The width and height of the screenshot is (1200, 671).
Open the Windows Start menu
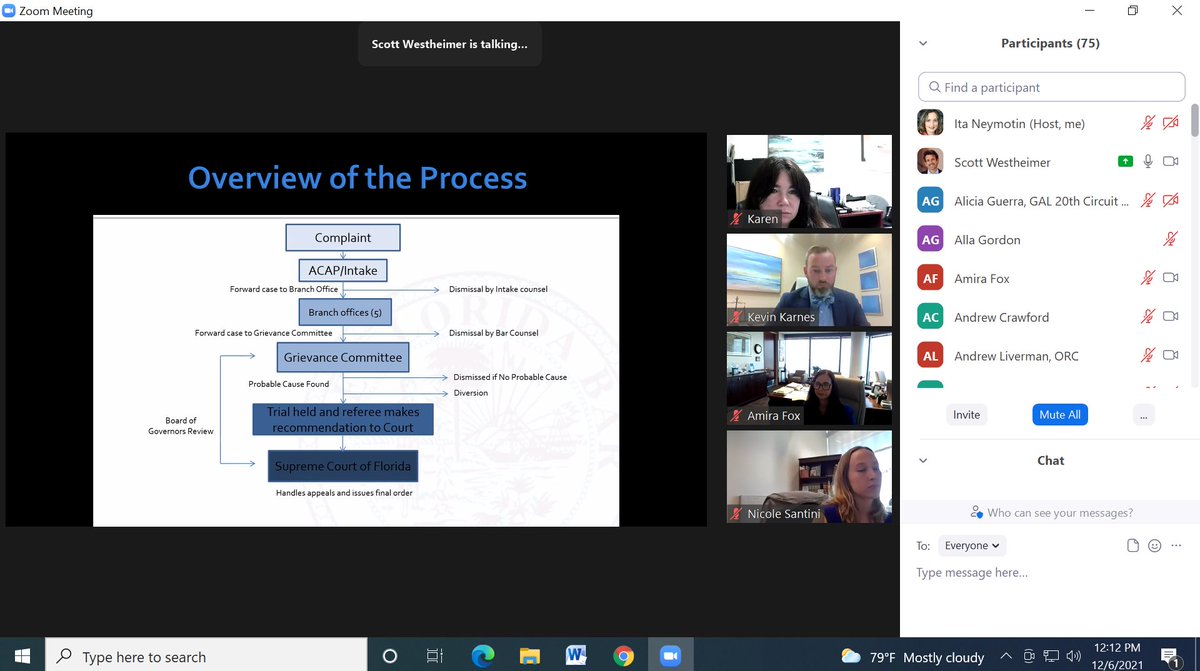tap(23, 656)
